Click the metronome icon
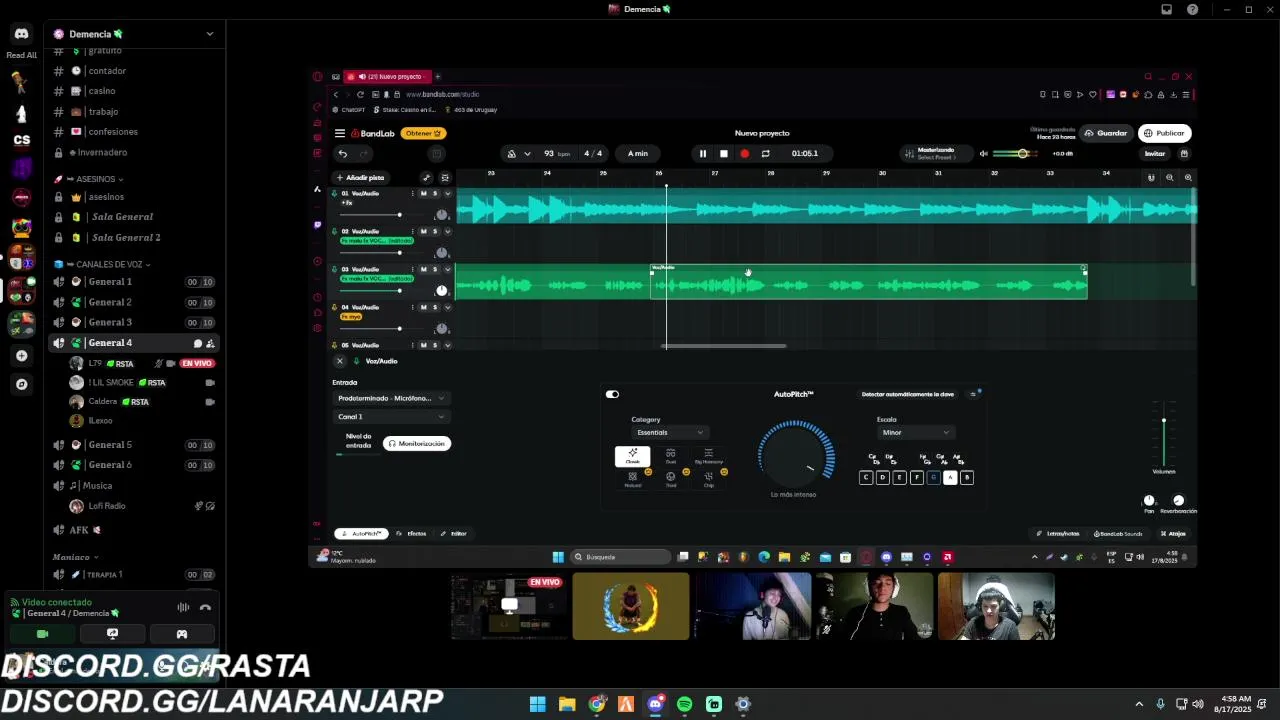 coord(512,154)
